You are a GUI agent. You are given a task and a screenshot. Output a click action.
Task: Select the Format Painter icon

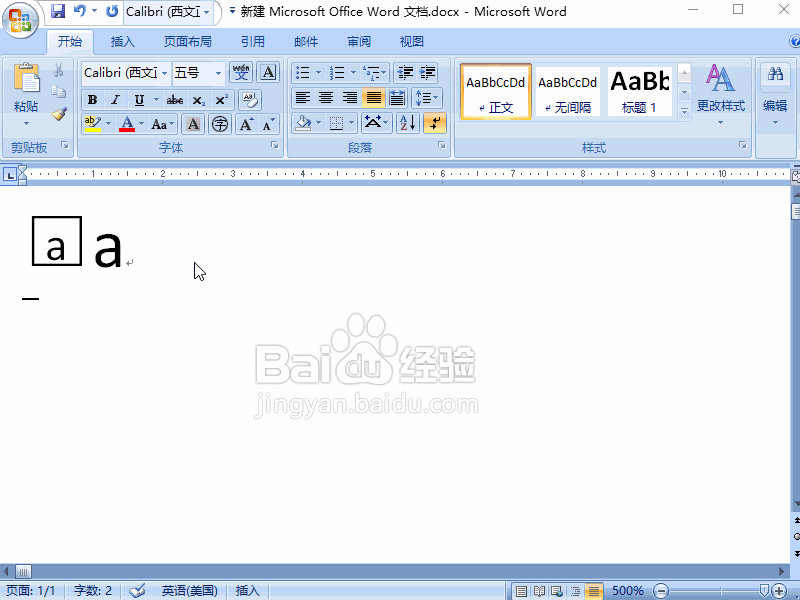point(57,113)
